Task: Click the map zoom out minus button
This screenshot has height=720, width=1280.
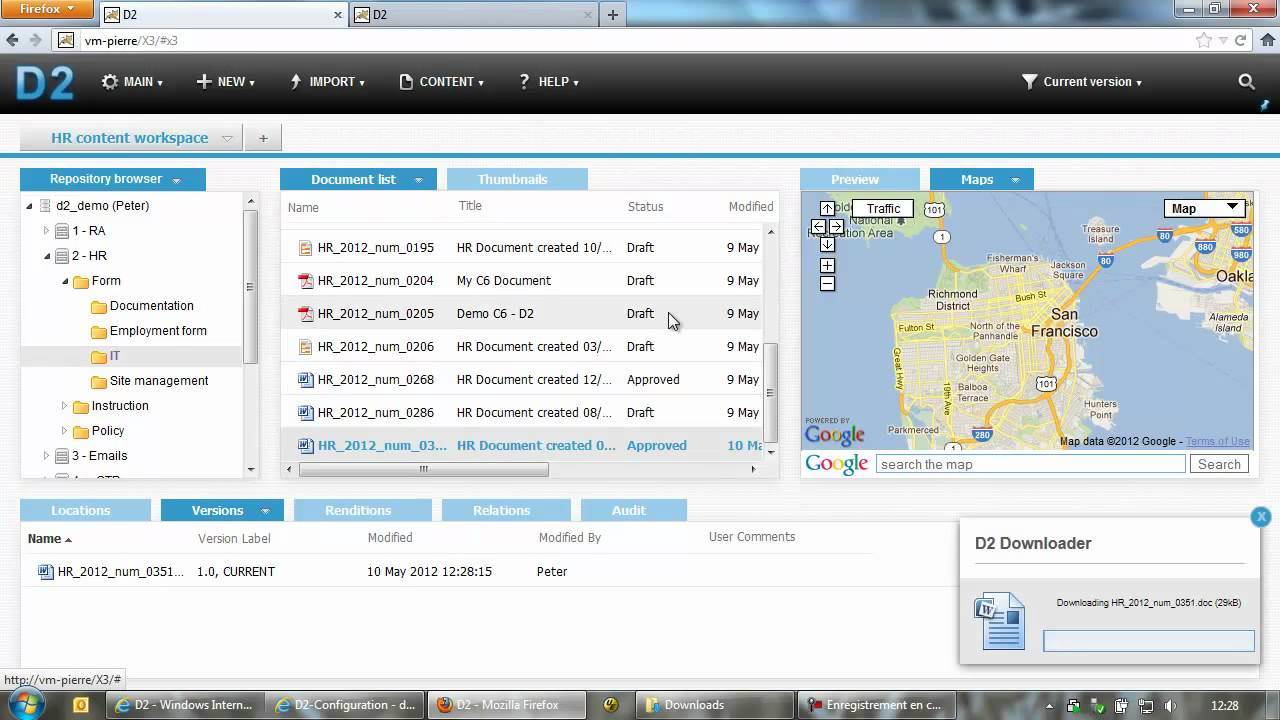Action: pos(827,284)
